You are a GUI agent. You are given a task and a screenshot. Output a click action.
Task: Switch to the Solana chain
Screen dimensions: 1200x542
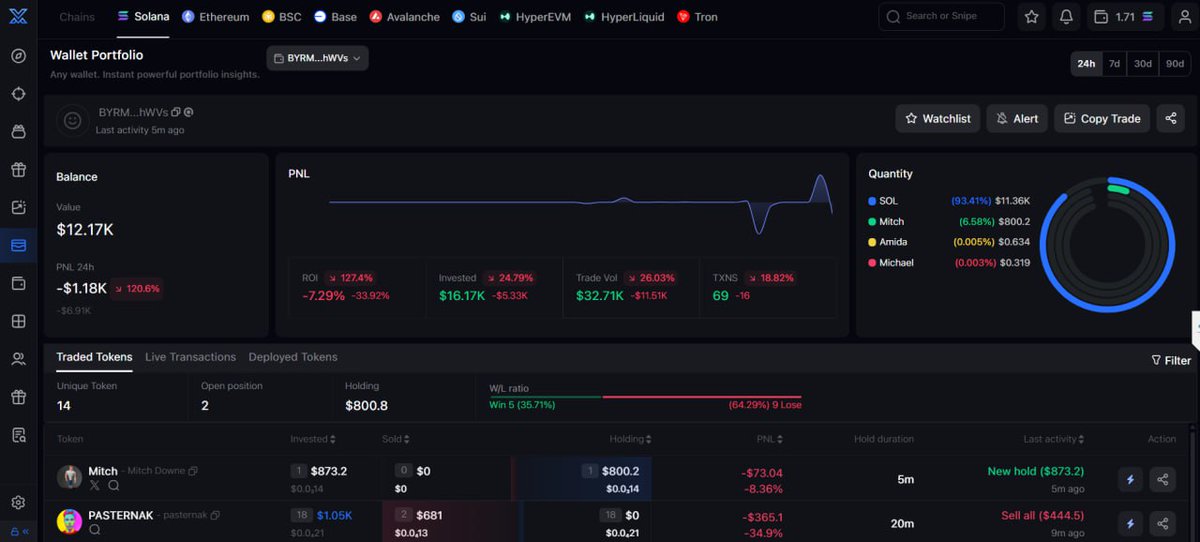pyautogui.click(x=143, y=17)
